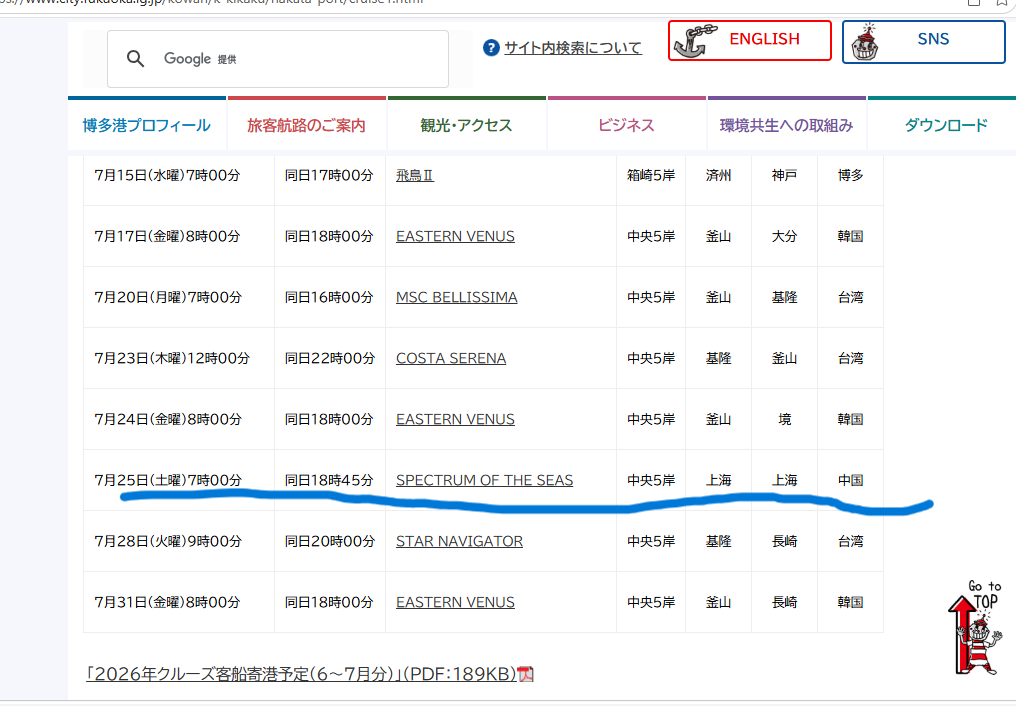
Task: Click departure time 同日20時00分
Action: pos(330,541)
